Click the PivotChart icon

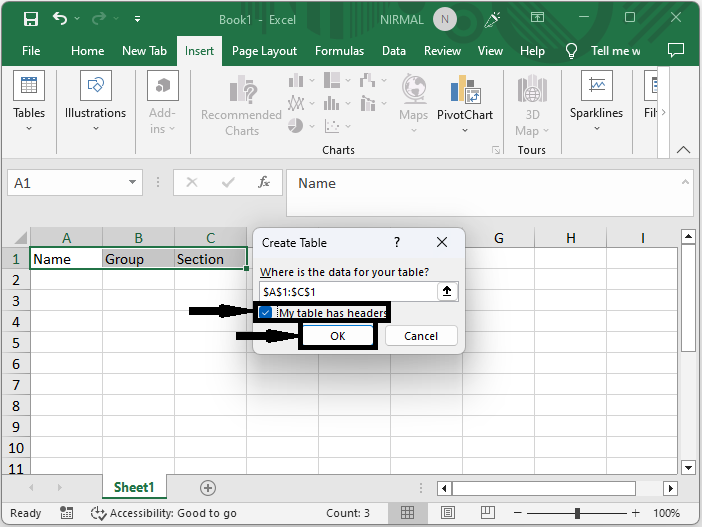tap(465, 89)
